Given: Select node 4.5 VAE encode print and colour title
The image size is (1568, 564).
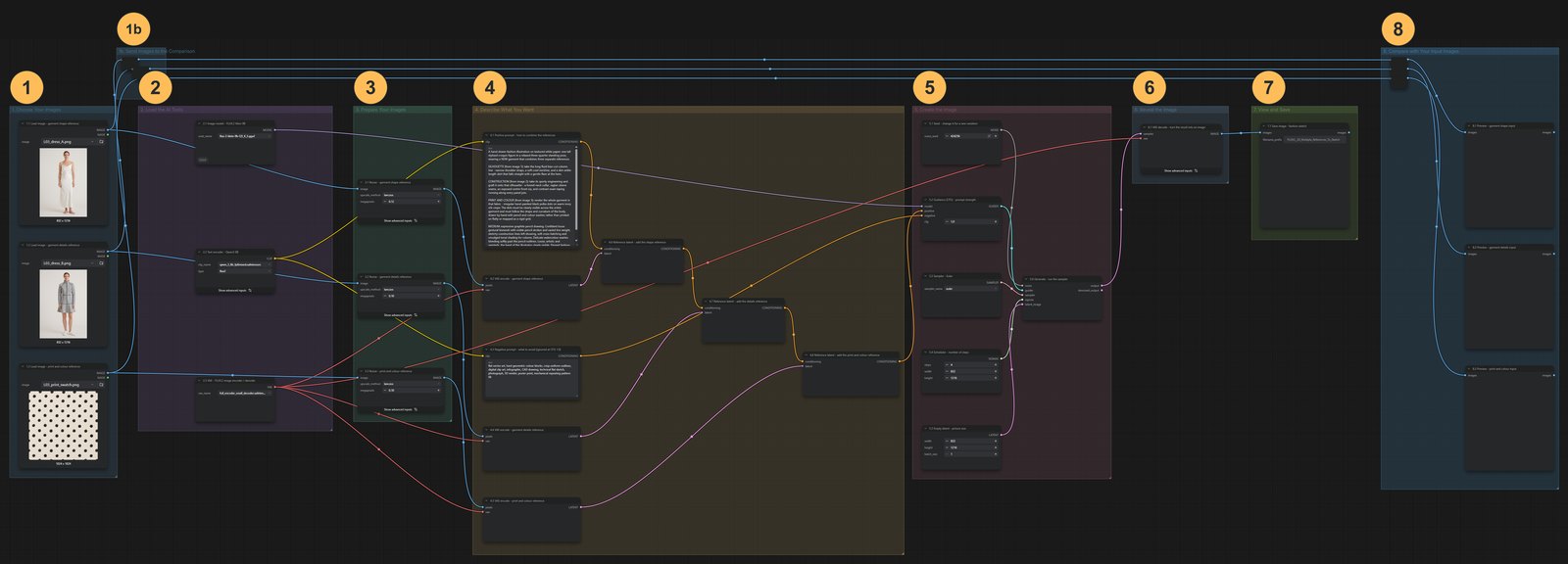Looking at the screenshot, I should tap(516, 500).
